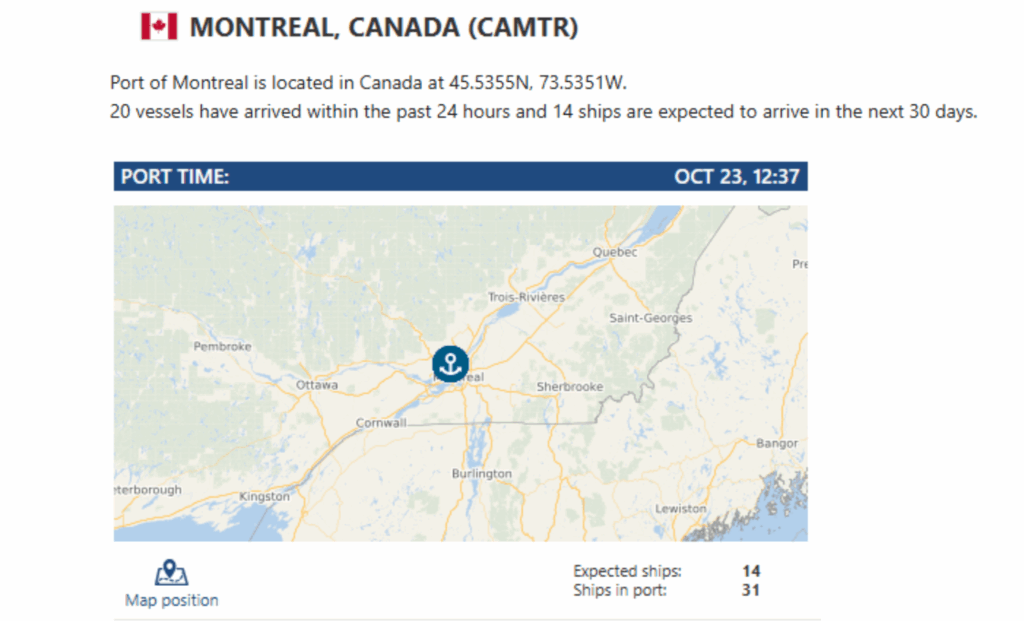Click Kingston on the map
Screen dimensions: 1024x621
point(264,496)
